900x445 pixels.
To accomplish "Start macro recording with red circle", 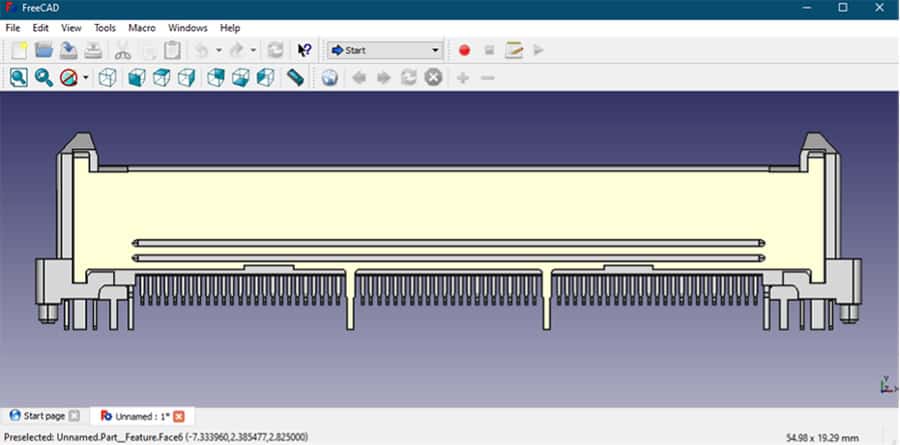I will 464,51.
